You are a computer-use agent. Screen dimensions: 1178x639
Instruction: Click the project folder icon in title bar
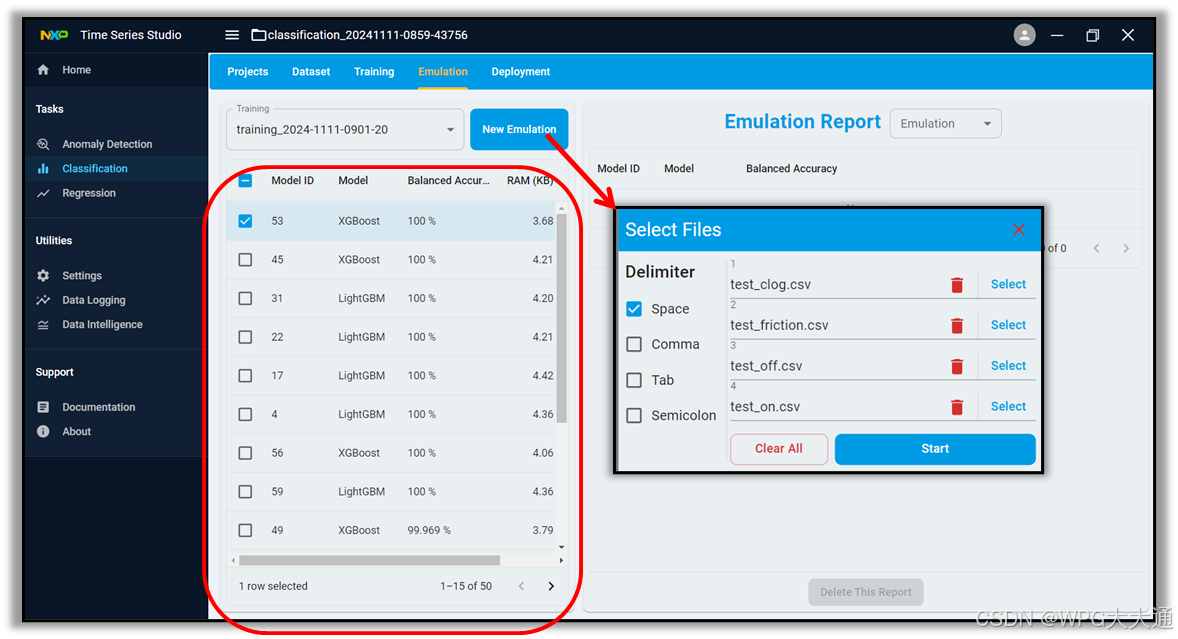258,35
